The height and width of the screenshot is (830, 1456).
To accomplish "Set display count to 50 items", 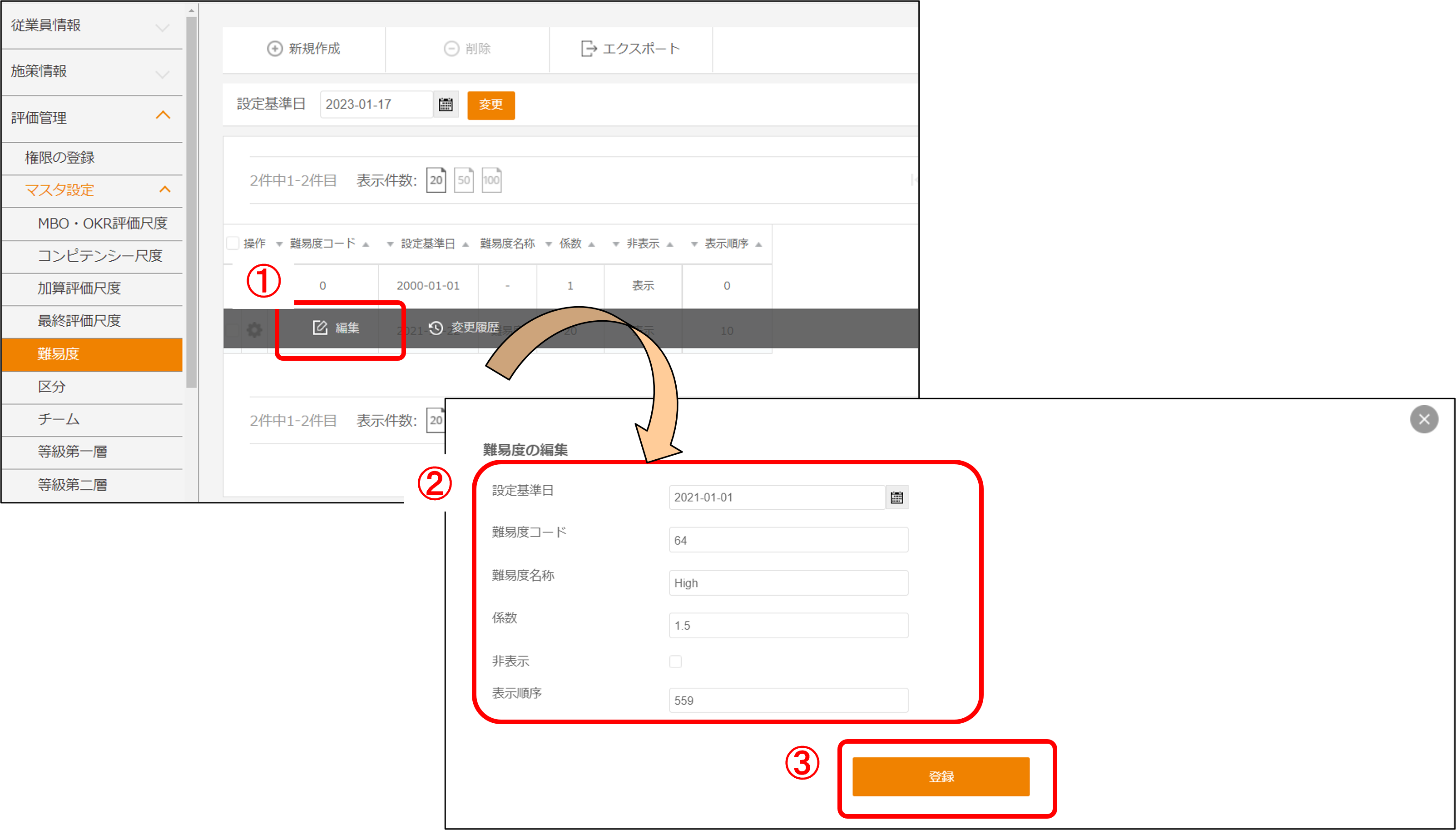I will tap(463, 180).
